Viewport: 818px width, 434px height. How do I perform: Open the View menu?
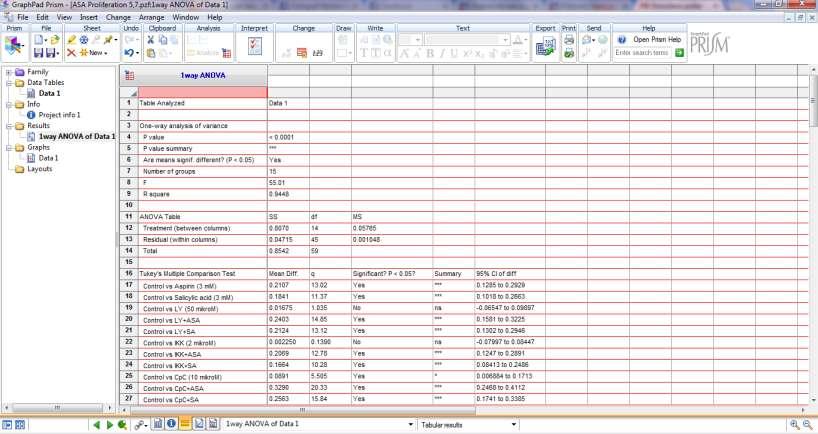(64, 17)
